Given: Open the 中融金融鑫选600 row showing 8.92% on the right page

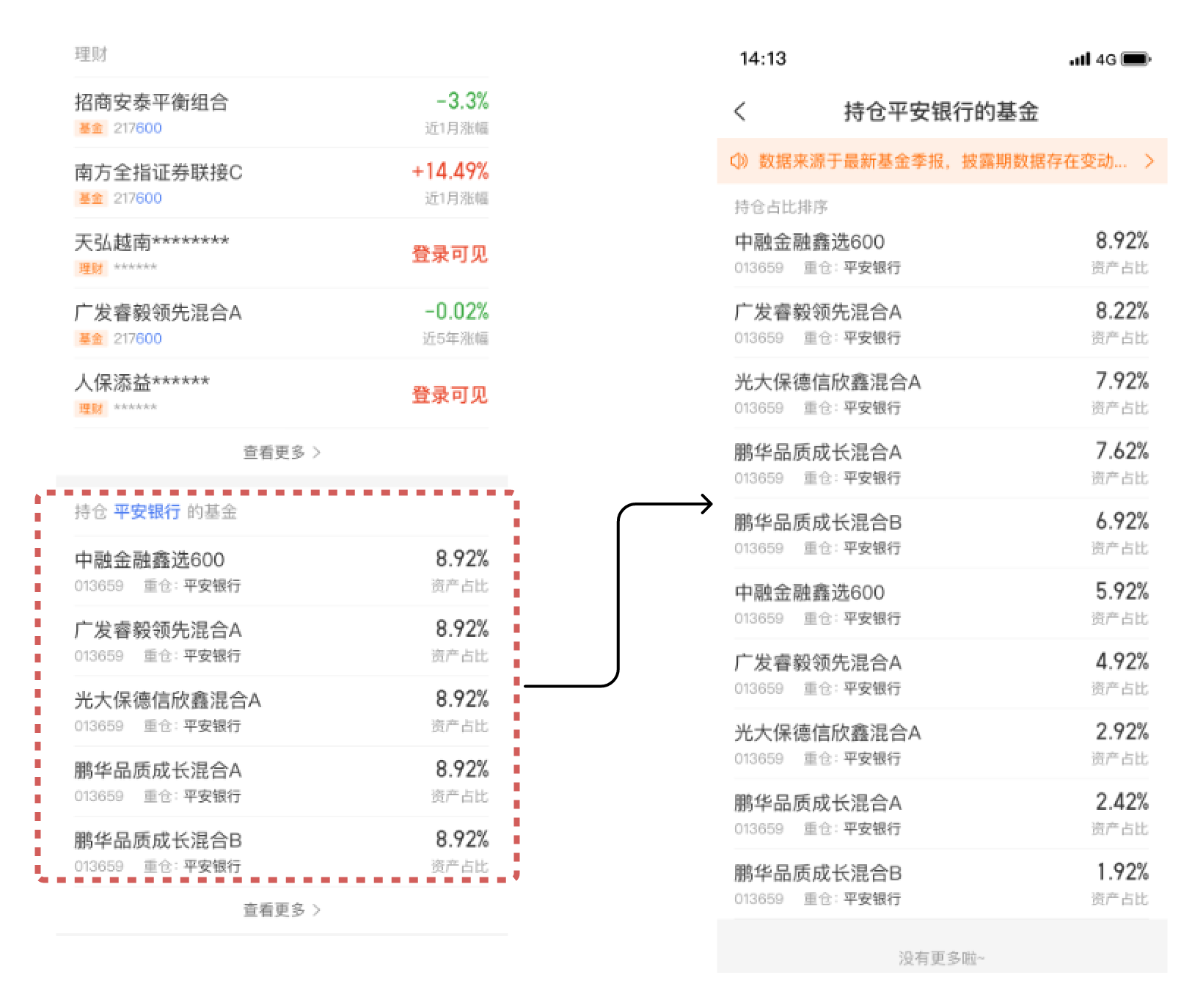Looking at the screenshot, I should [941, 252].
